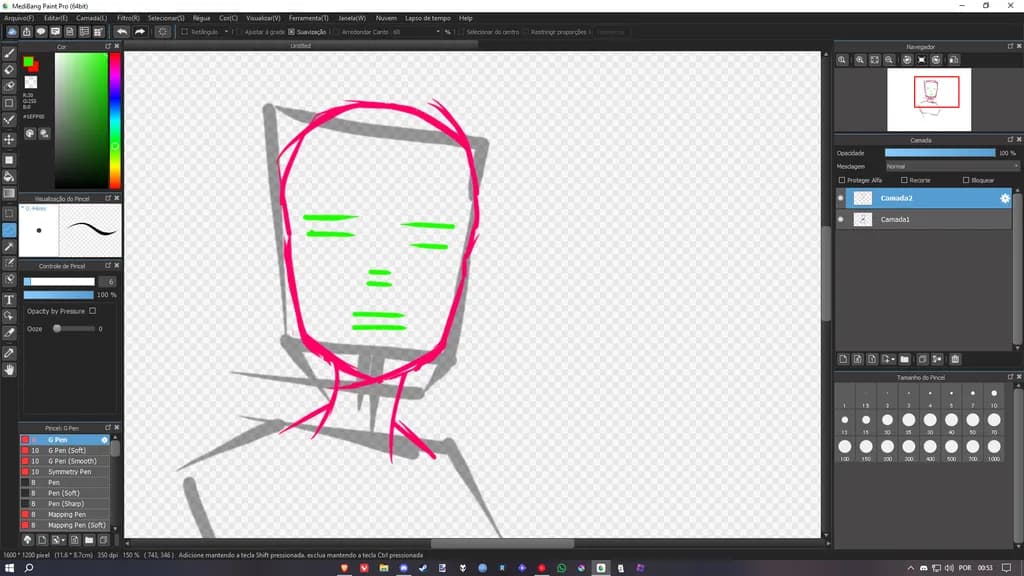Open the Editar menu
The height and width of the screenshot is (576, 1024).
pyautogui.click(x=56, y=18)
